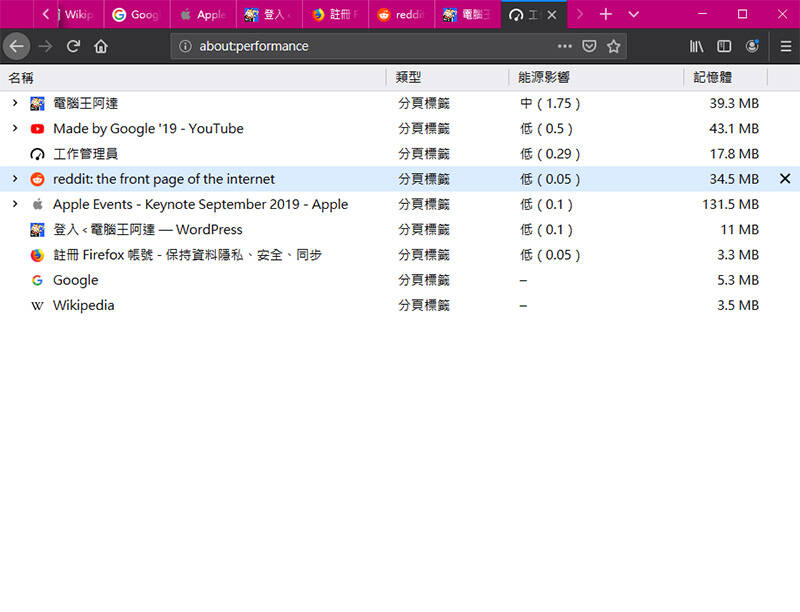The image size is (800, 612).
Task: Click the 131.5 MB memory value
Action: click(x=730, y=204)
